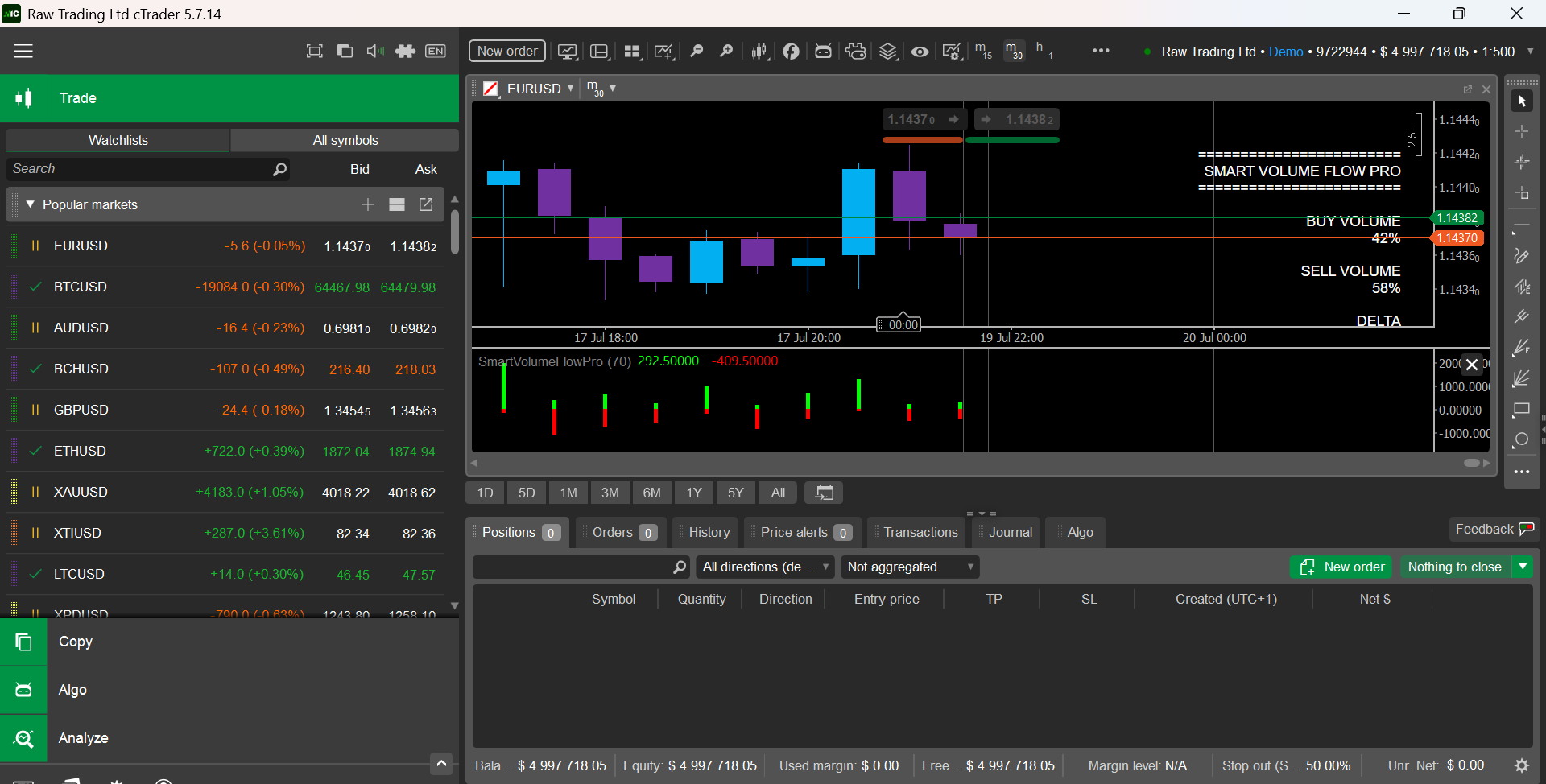Zoom in the chart
Viewport: 1546px width, 784px height.
726,52
